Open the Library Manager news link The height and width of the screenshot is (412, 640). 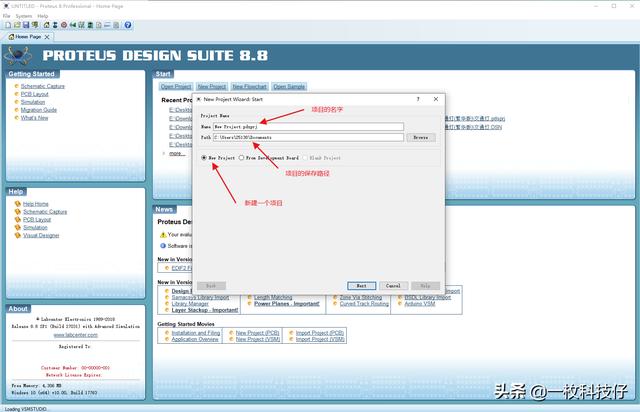pos(190,304)
